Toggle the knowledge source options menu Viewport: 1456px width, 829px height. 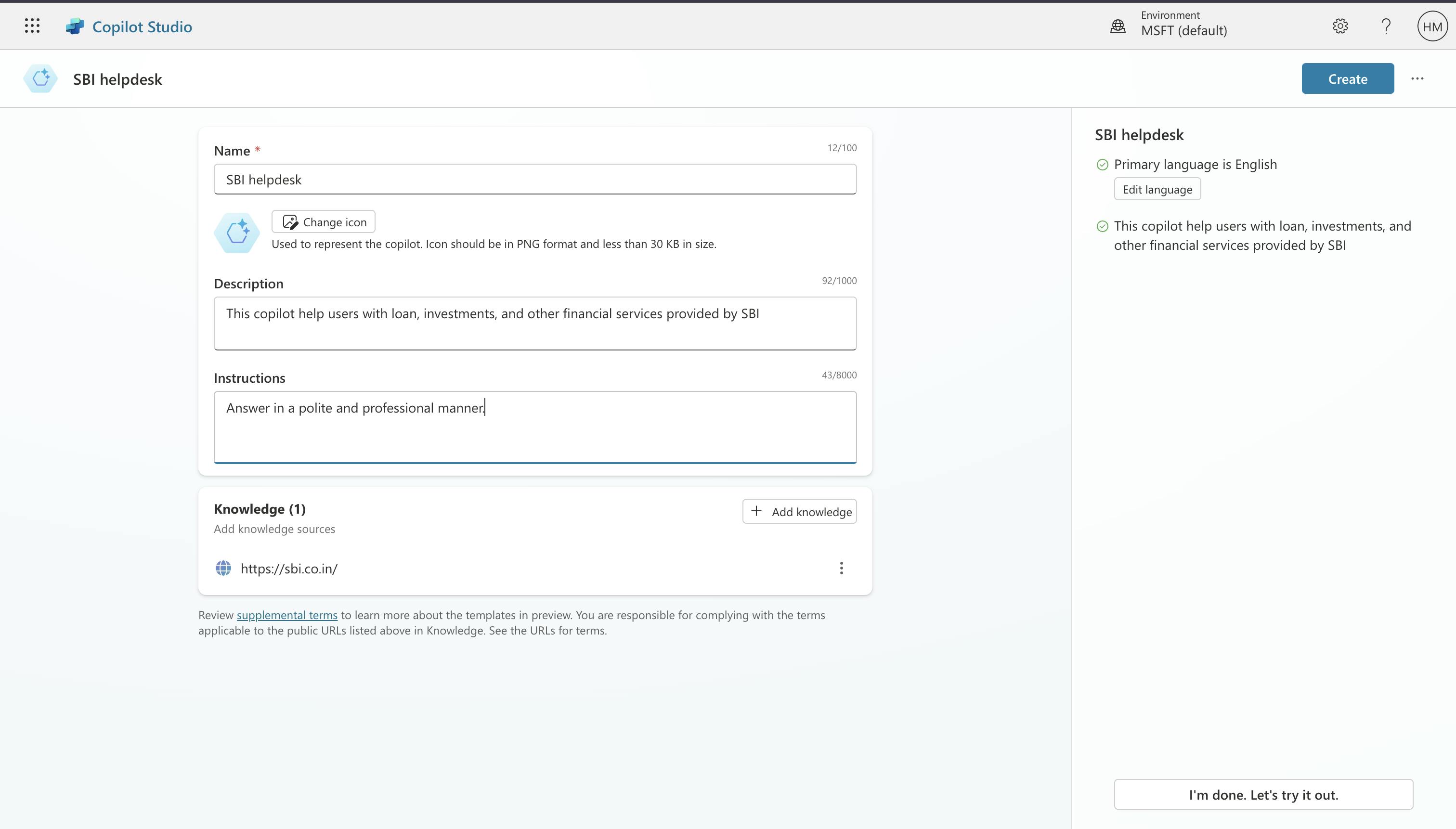[841, 568]
